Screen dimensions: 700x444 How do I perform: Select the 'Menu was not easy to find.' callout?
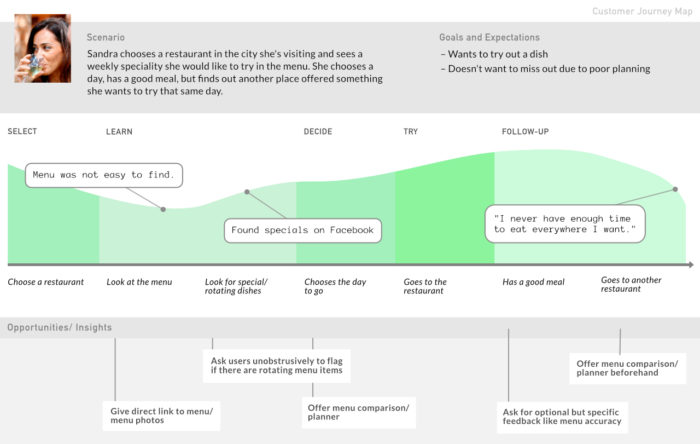click(x=104, y=175)
